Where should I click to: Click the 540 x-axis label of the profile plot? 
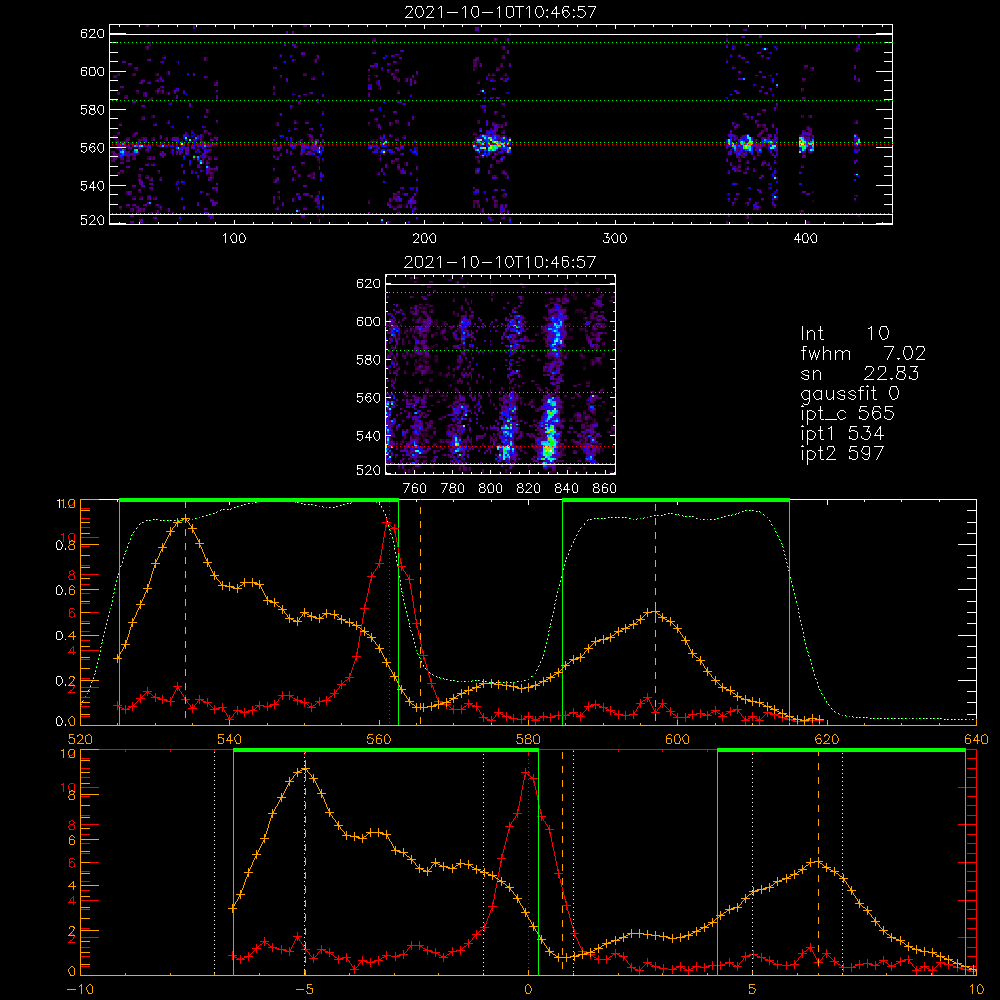(230, 740)
